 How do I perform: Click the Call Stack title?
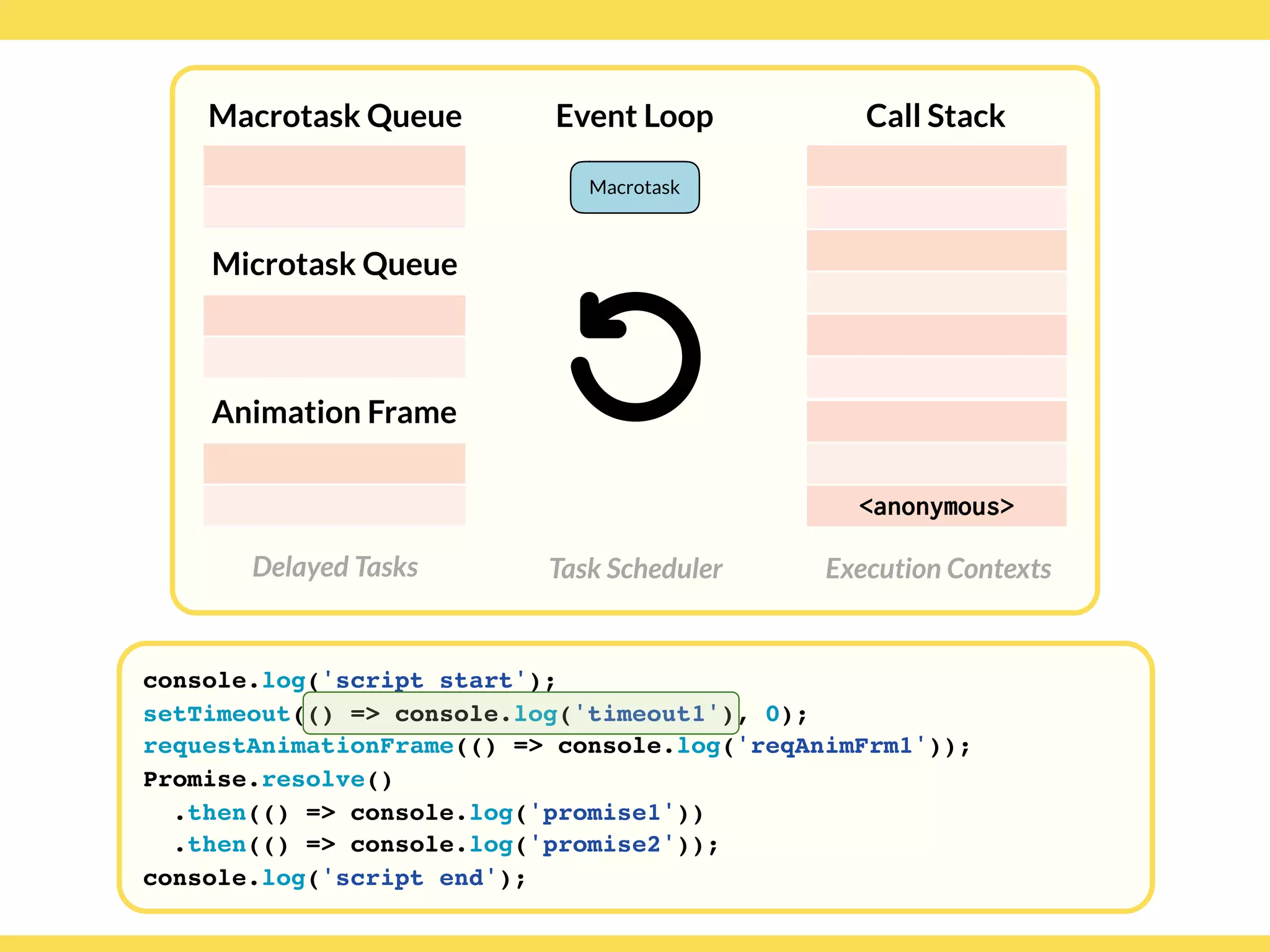tap(935, 116)
